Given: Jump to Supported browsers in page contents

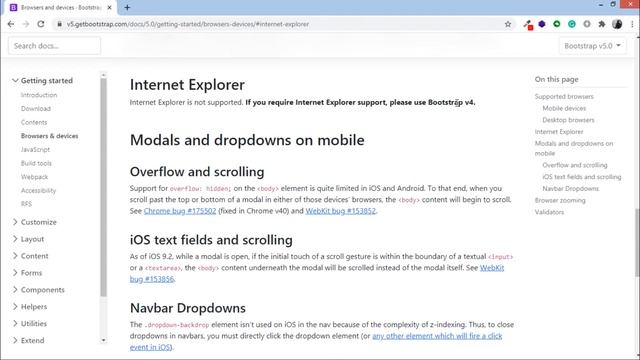Looking at the screenshot, I should coord(564,97).
